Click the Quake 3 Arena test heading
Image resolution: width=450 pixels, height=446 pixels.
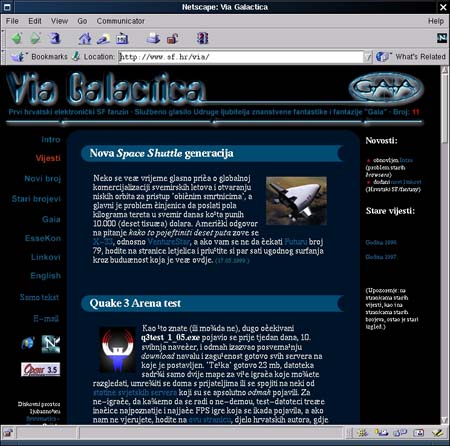pyautogui.click(x=135, y=303)
